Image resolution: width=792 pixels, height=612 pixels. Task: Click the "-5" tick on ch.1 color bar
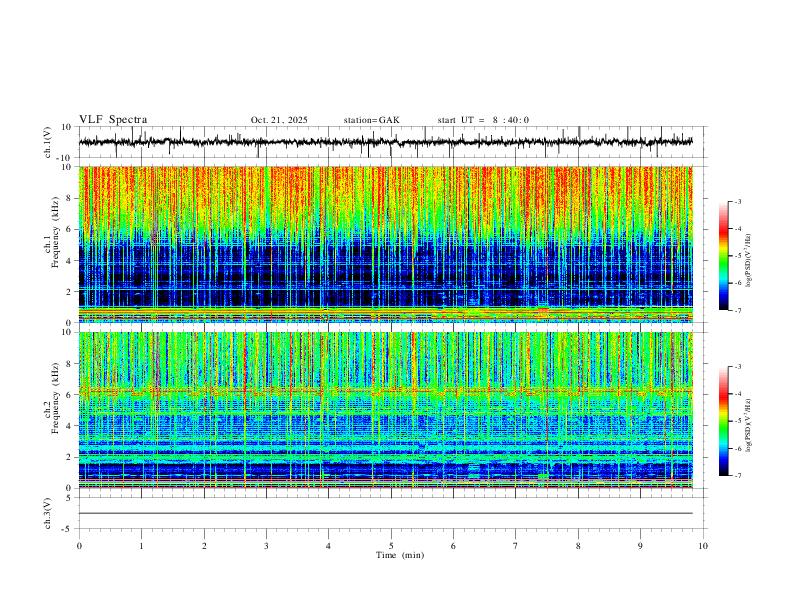(737, 256)
